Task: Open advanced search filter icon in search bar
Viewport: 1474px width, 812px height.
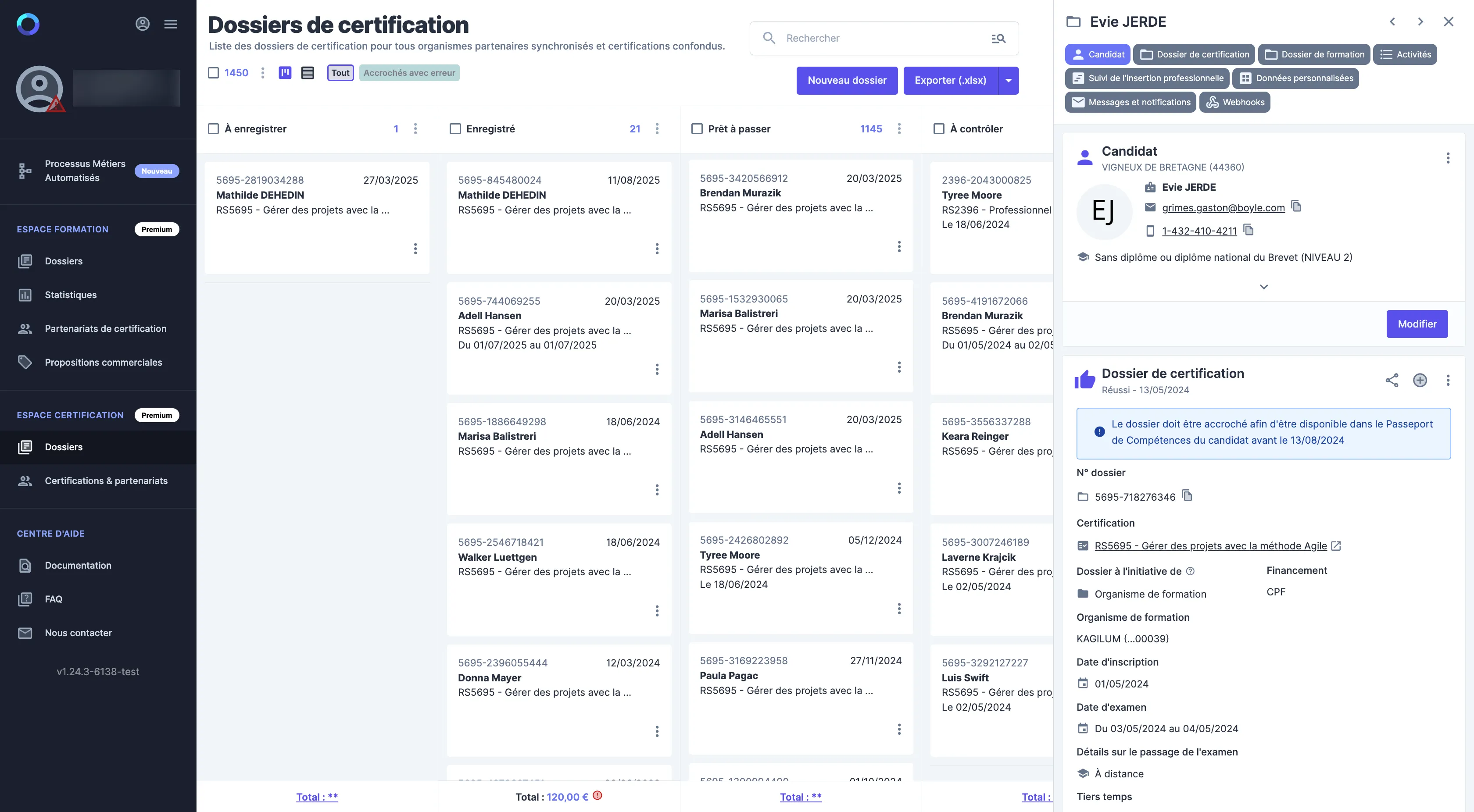Action: coord(998,38)
